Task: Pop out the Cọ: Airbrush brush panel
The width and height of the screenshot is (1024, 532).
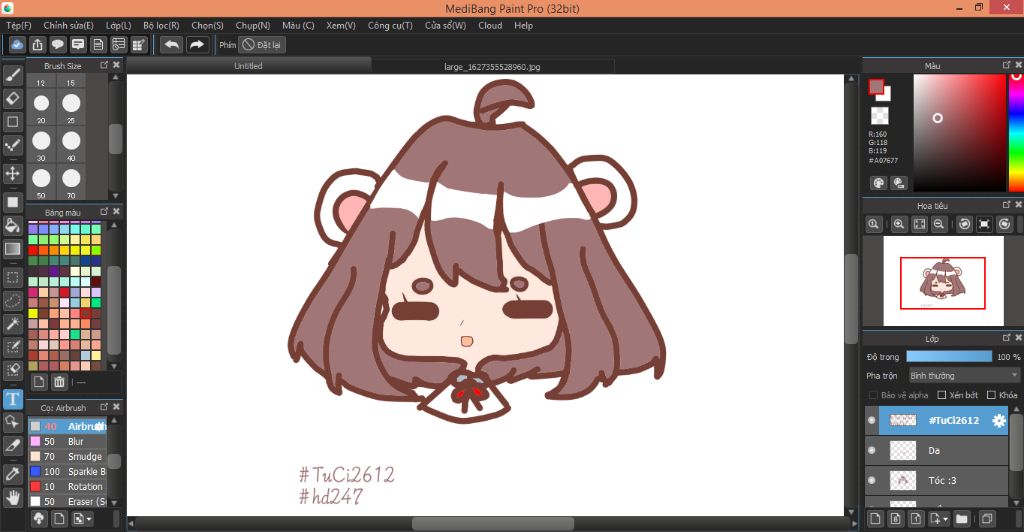Action: pyautogui.click(x=104, y=407)
